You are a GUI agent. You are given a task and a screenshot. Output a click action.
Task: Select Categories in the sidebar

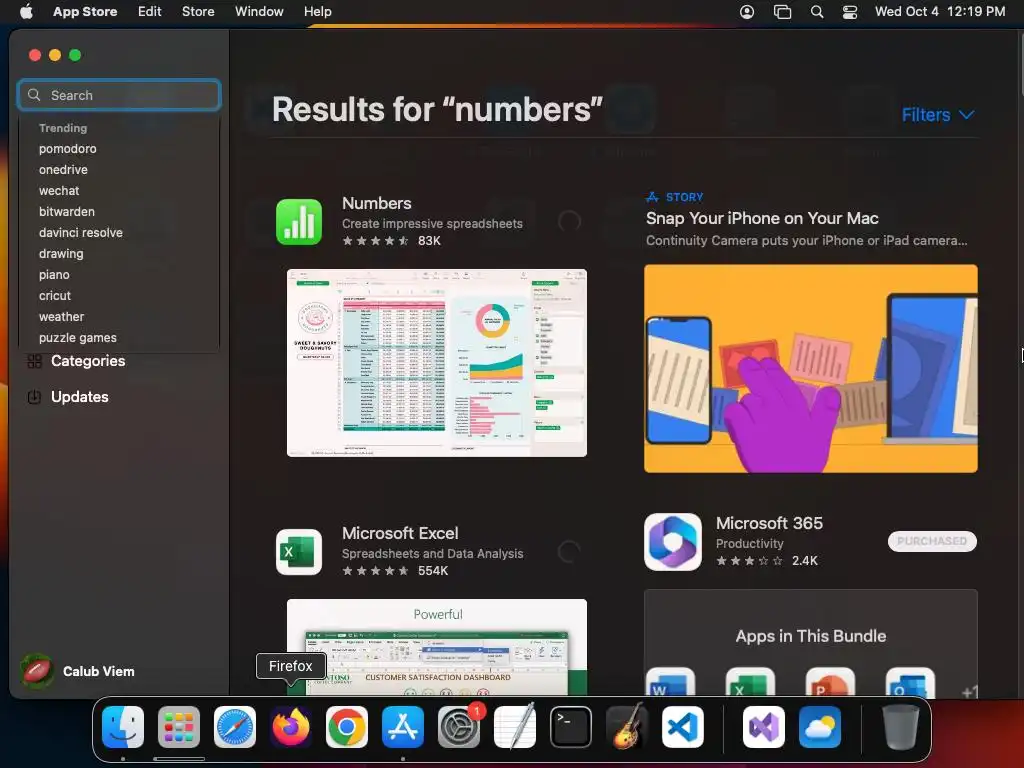pyautogui.click(x=76, y=360)
